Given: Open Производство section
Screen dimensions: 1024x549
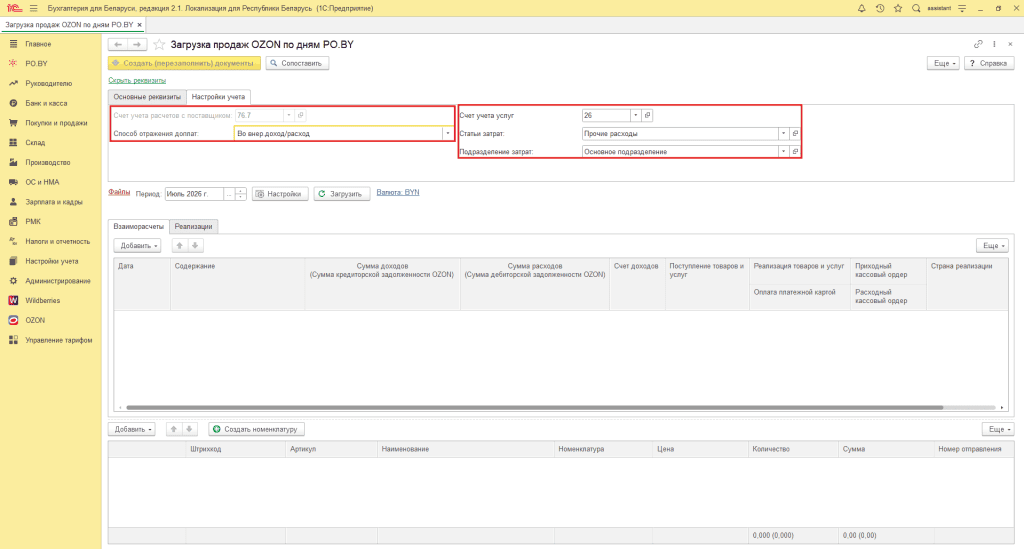Looking at the screenshot, I should pyautogui.click(x=48, y=162).
